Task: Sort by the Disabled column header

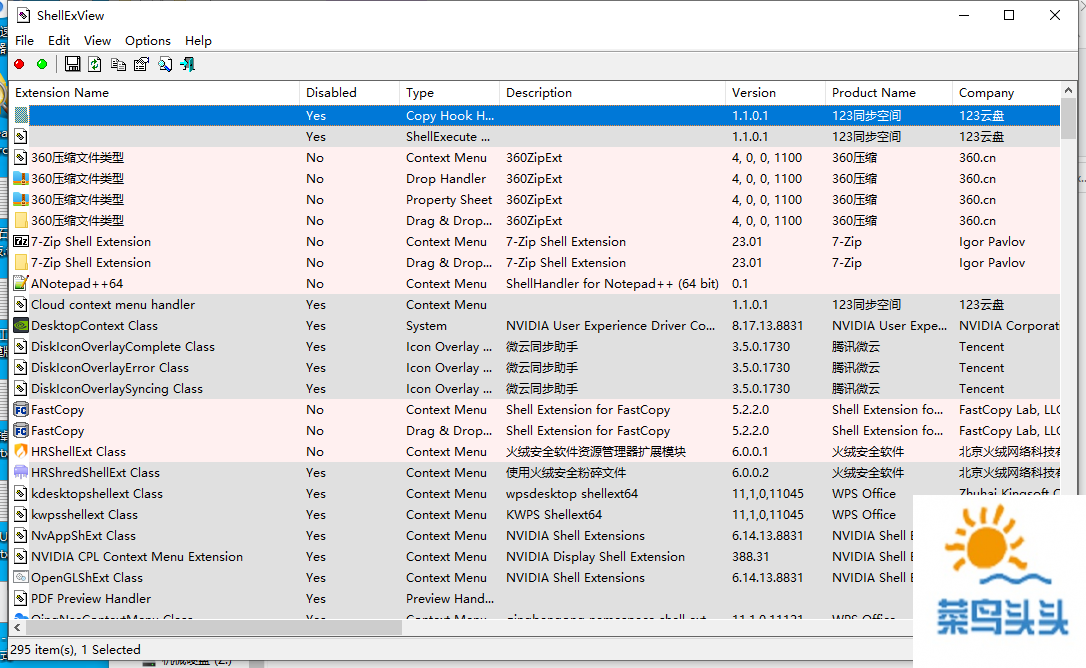Action: 349,93
